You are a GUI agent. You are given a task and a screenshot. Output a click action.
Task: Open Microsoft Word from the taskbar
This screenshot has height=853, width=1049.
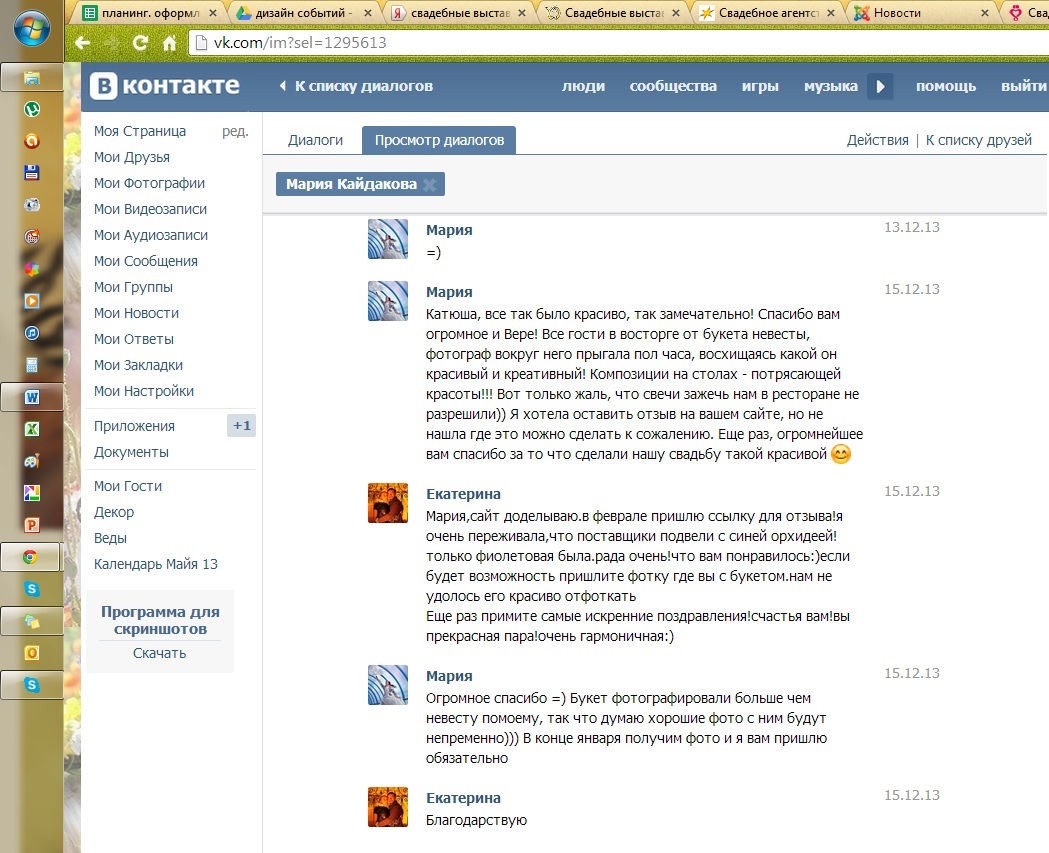point(31,397)
